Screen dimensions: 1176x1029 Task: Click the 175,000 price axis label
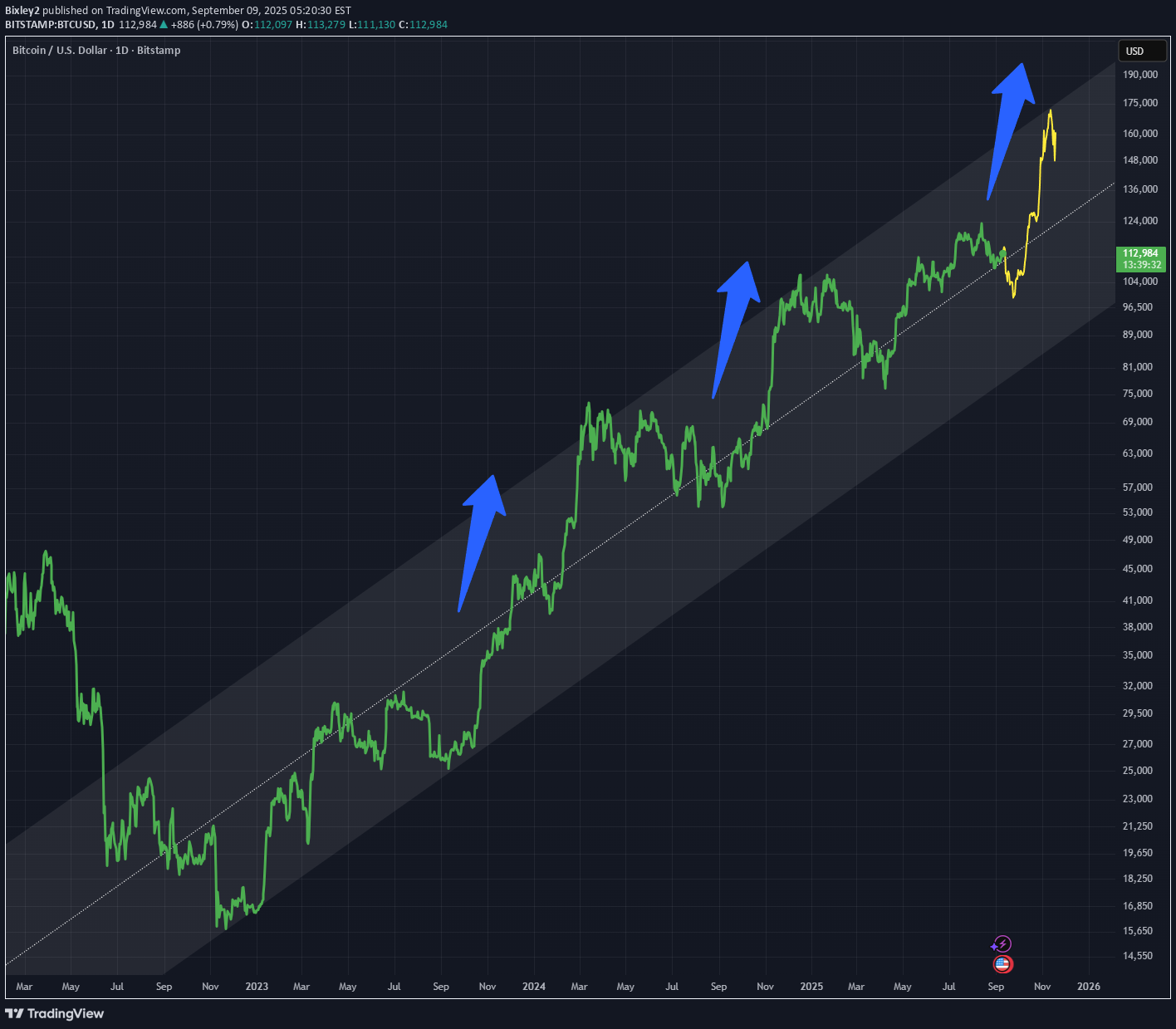click(x=1140, y=103)
